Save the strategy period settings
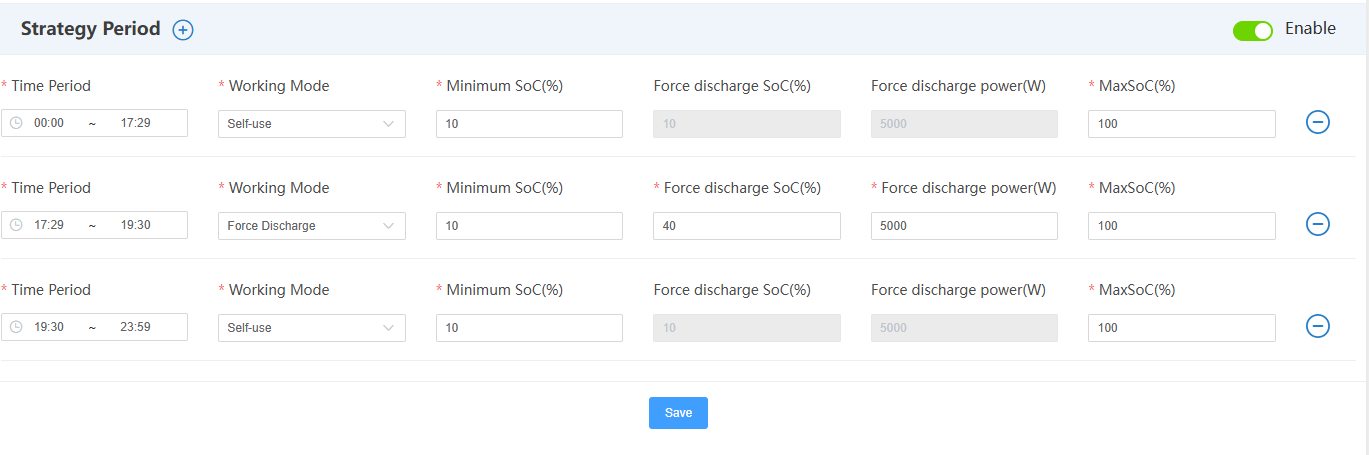 coord(678,413)
